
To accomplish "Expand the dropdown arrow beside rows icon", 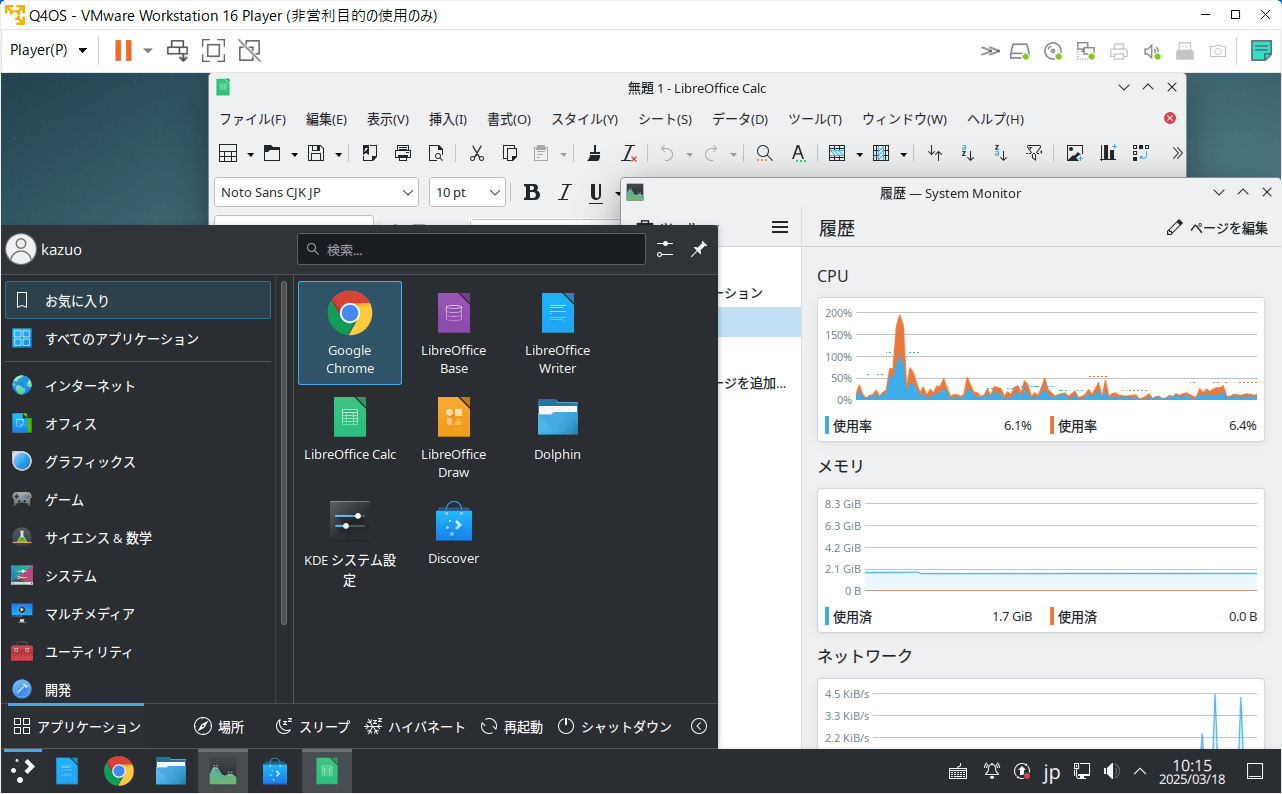I will click(x=860, y=154).
